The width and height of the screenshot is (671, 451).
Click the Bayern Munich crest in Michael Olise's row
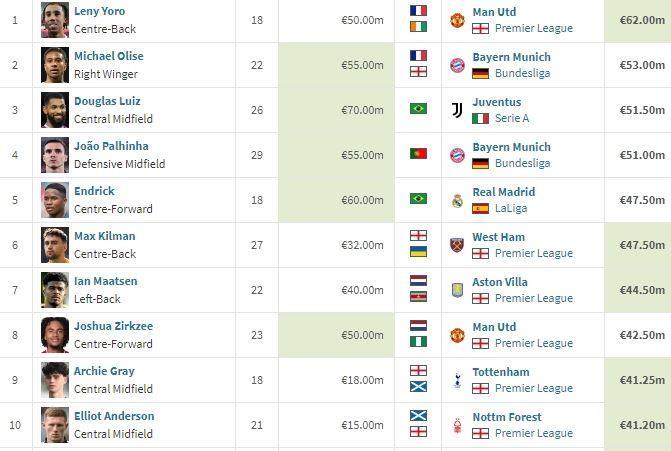[457, 65]
